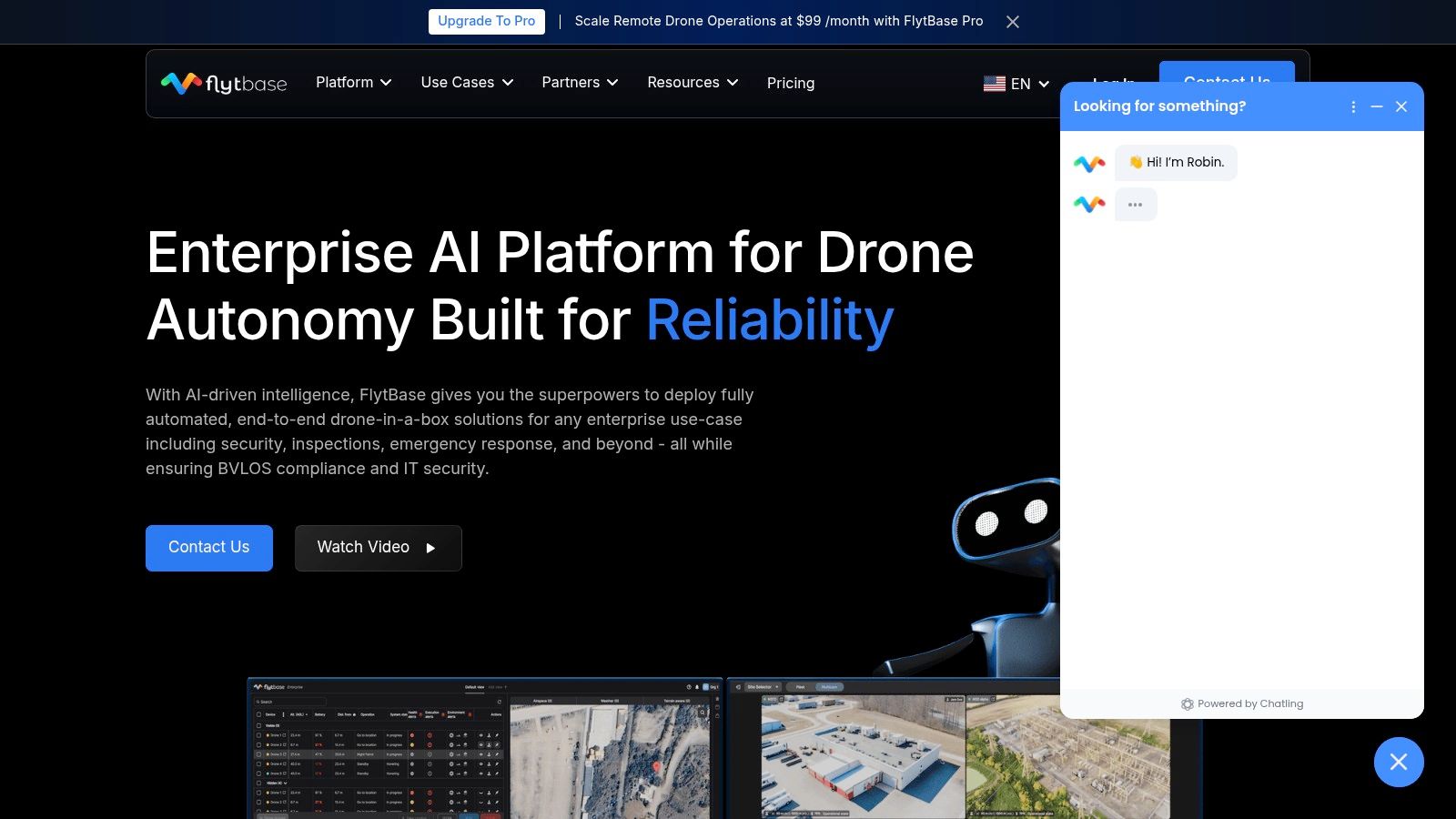Click the Scale Remote Drone Operations banner text
The width and height of the screenshot is (1456, 819).
click(x=779, y=21)
